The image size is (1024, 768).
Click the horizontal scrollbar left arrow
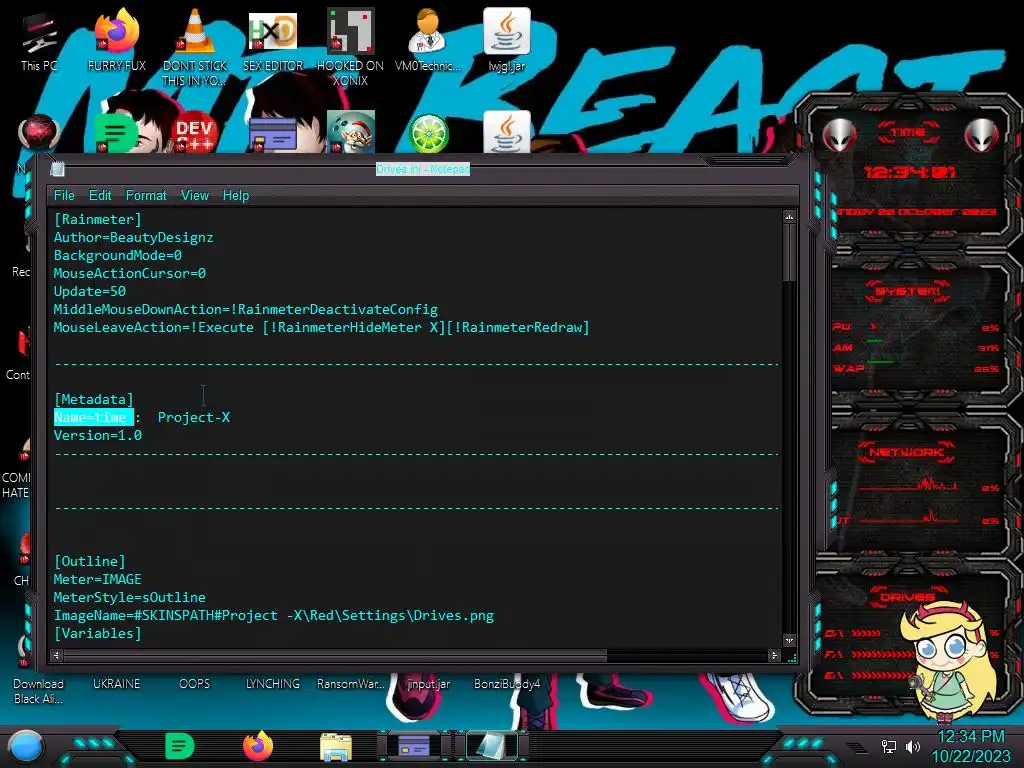57,655
